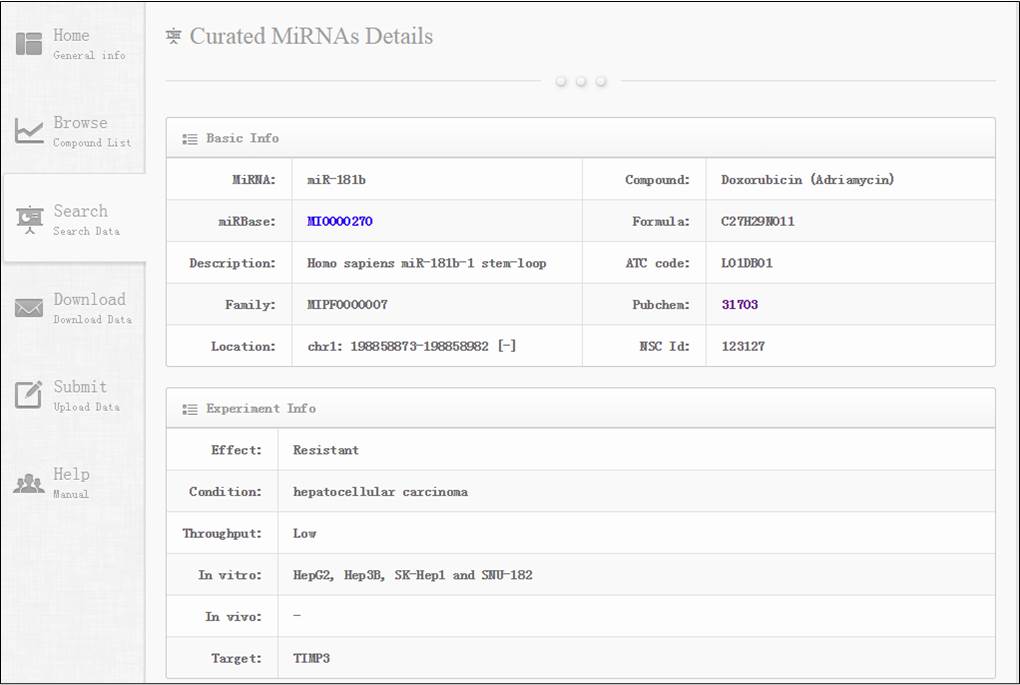Image resolution: width=1020 pixels, height=685 pixels.
Task: Open the Browse menu label
Action: point(80,122)
